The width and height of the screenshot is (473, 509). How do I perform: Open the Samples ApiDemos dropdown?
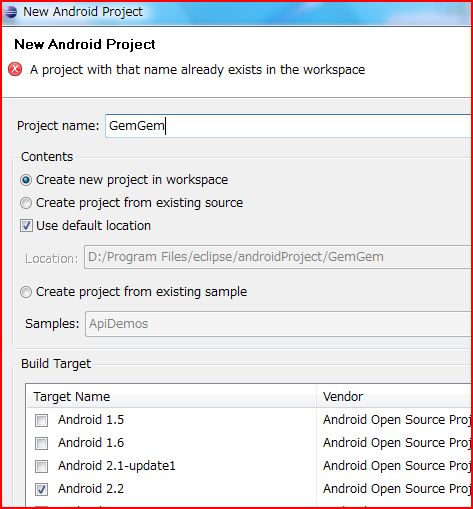278,324
